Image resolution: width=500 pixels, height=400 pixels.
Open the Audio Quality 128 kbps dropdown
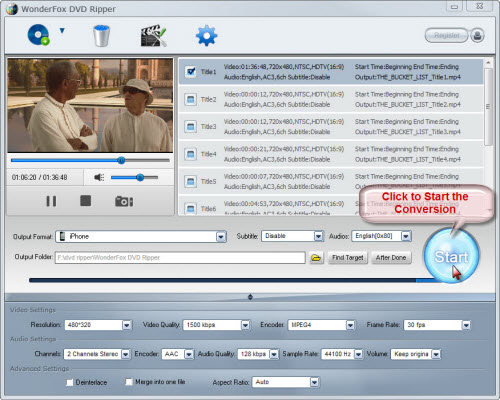(x=258, y=354)
